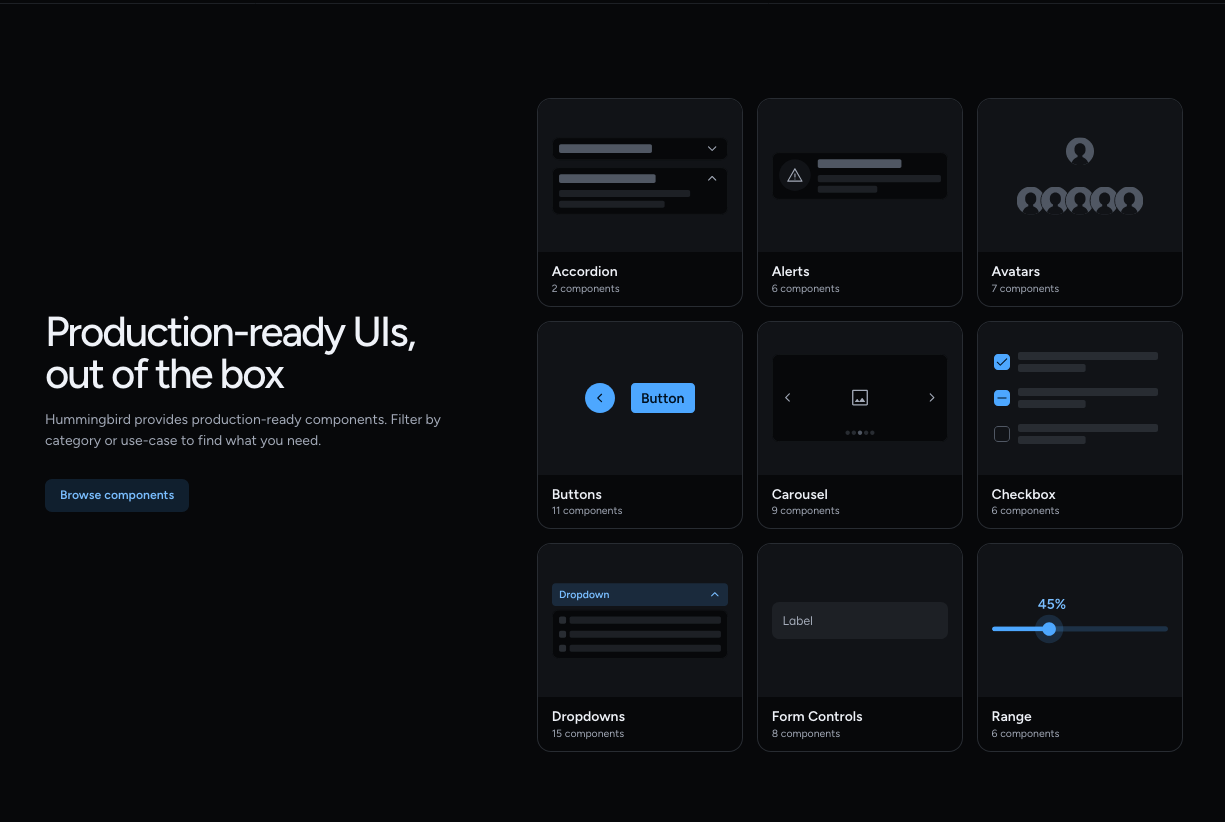Select the blue circular back-chevron in Buttons preview
Screen dimensions: 1225x822
(600, 398)
